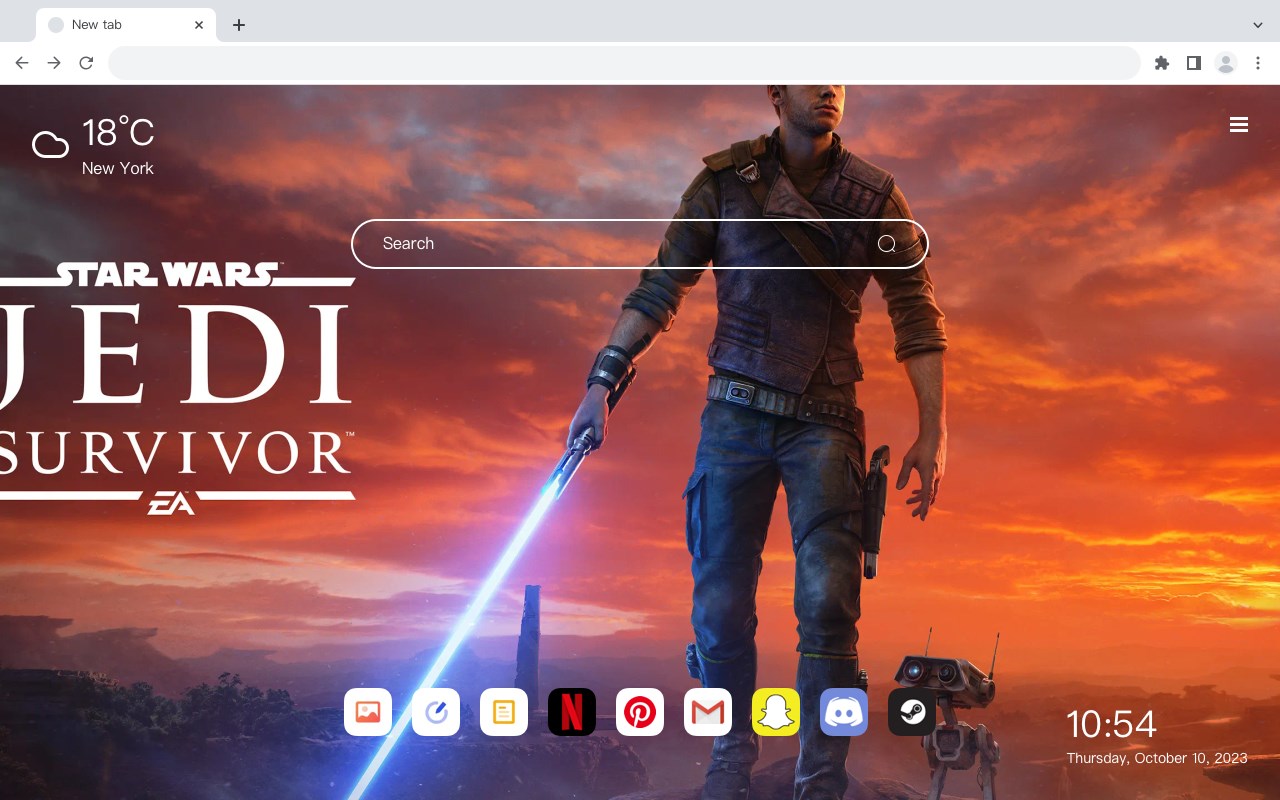Click the 10:54 clock display

click(x=1111, y=724)
